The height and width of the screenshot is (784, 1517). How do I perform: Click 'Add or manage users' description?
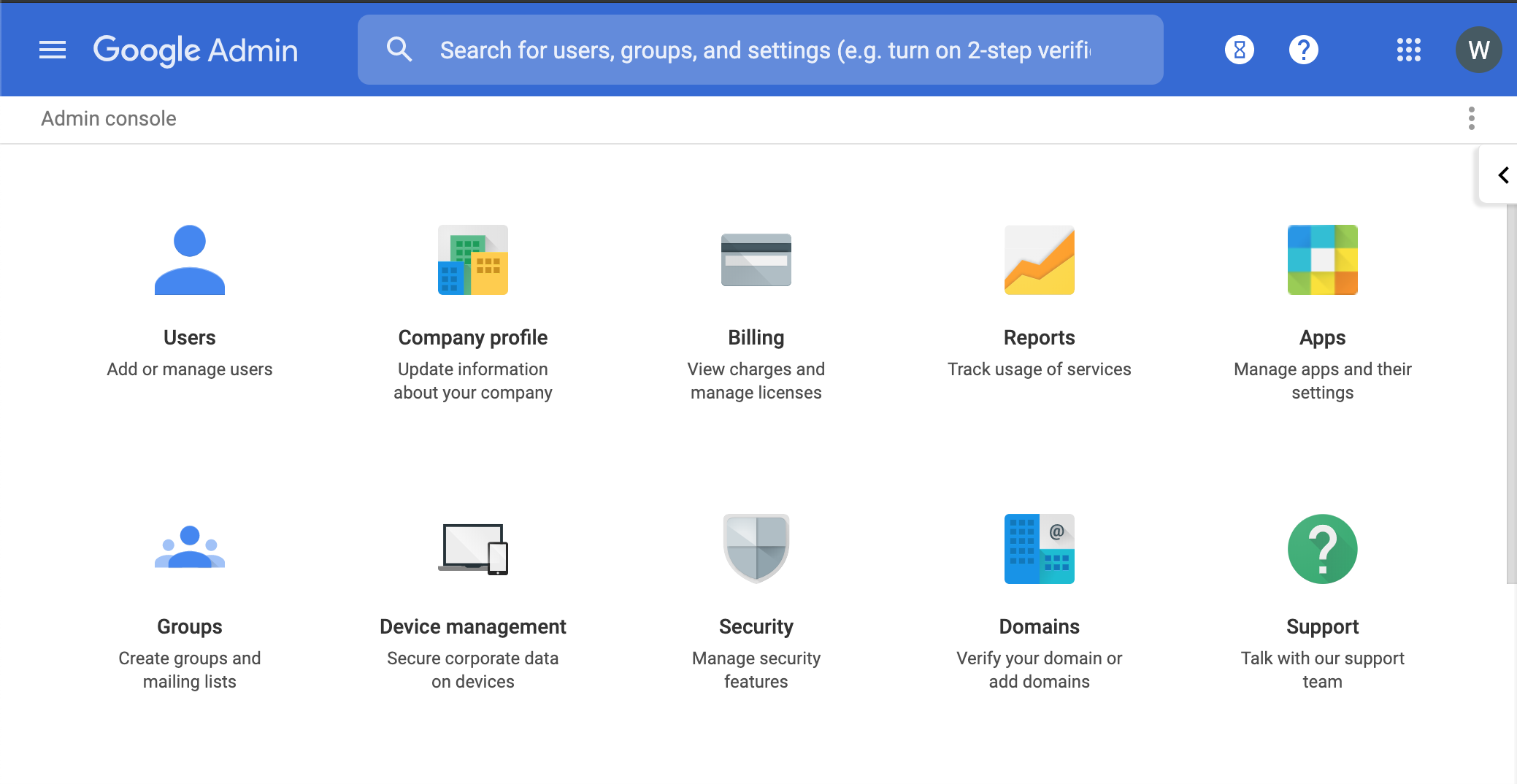[190, 369]
